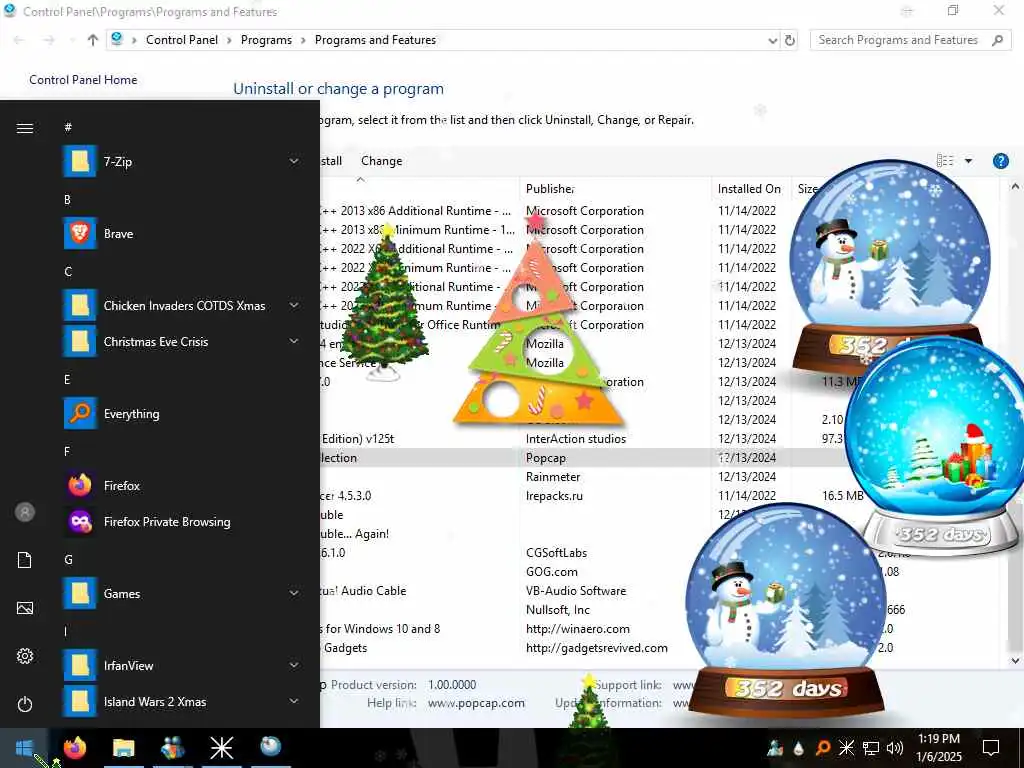The image size is (1024, 768).
Task: Select the VB-Audio Software row
Action: 576,591
